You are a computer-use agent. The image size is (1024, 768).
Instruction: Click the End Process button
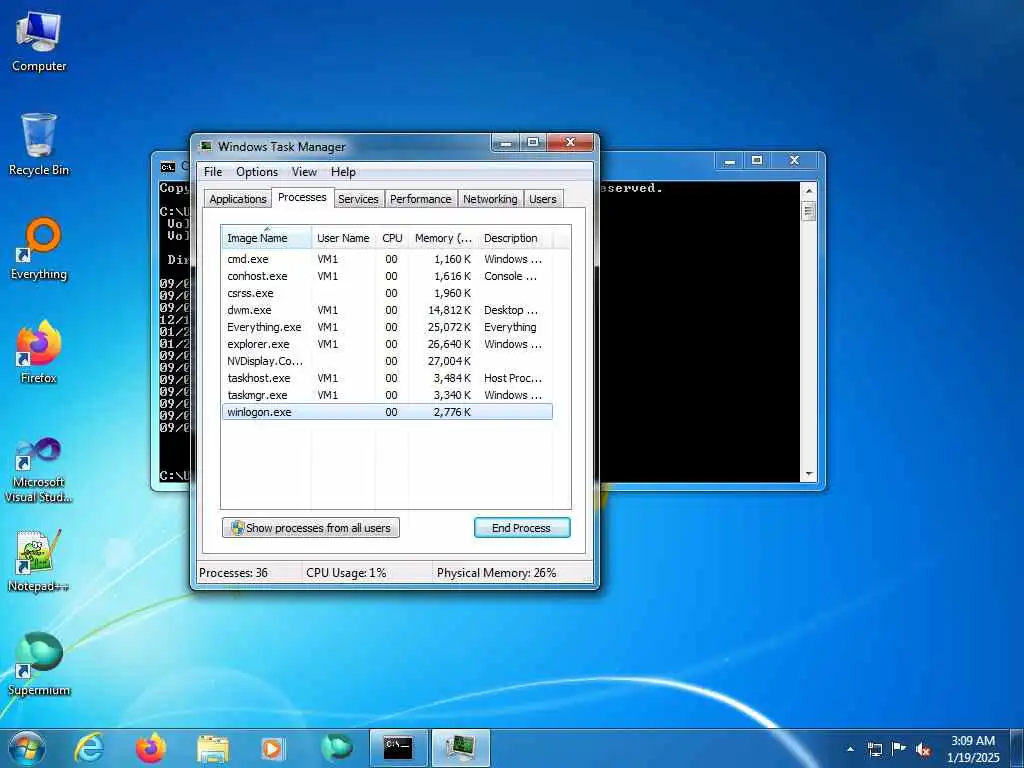[x=522, y=528]
